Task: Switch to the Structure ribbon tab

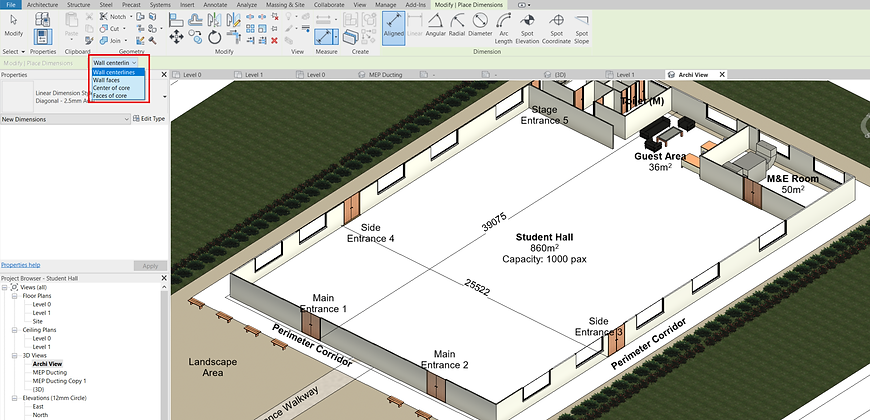Action: click(x=78, y=4)
